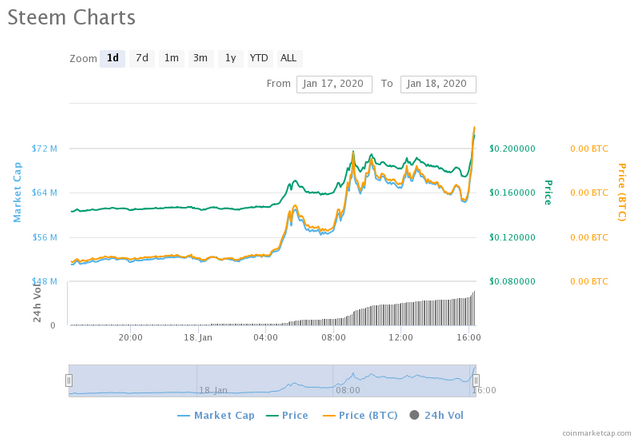Viewport: 640px width, 440px height.
Task: Click the 12:00 time axis label
Action: [x=400, y=338]
